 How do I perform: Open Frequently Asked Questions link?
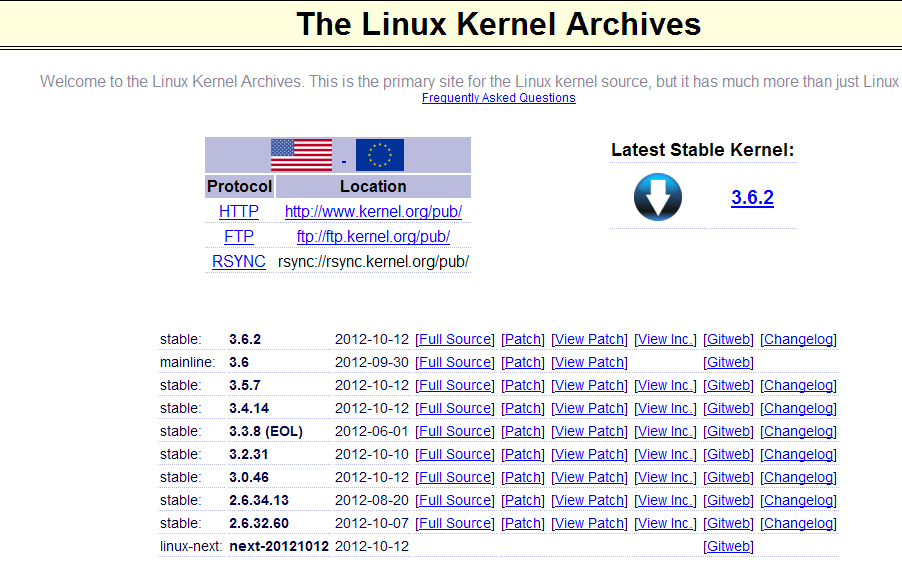coord(499,98)
